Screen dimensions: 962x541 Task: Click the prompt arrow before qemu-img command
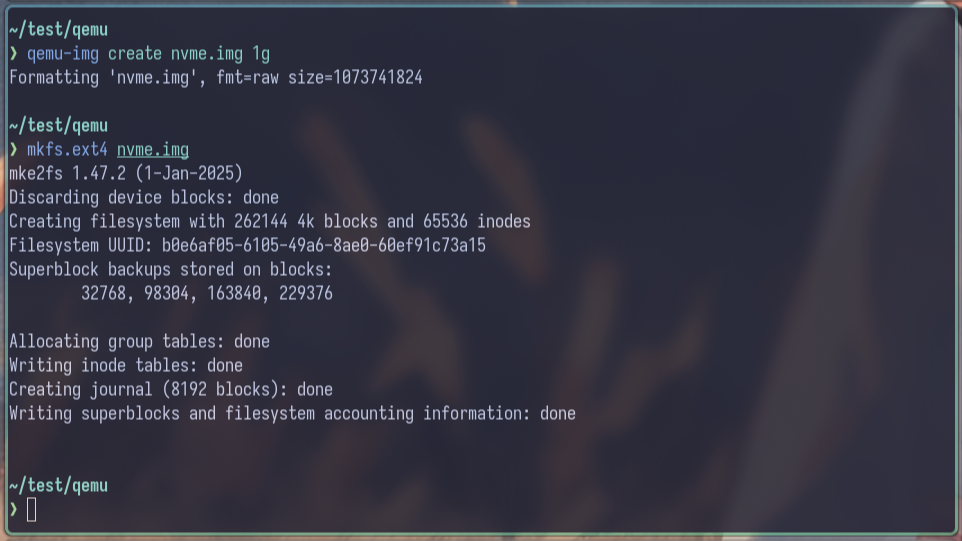(14, 54)
